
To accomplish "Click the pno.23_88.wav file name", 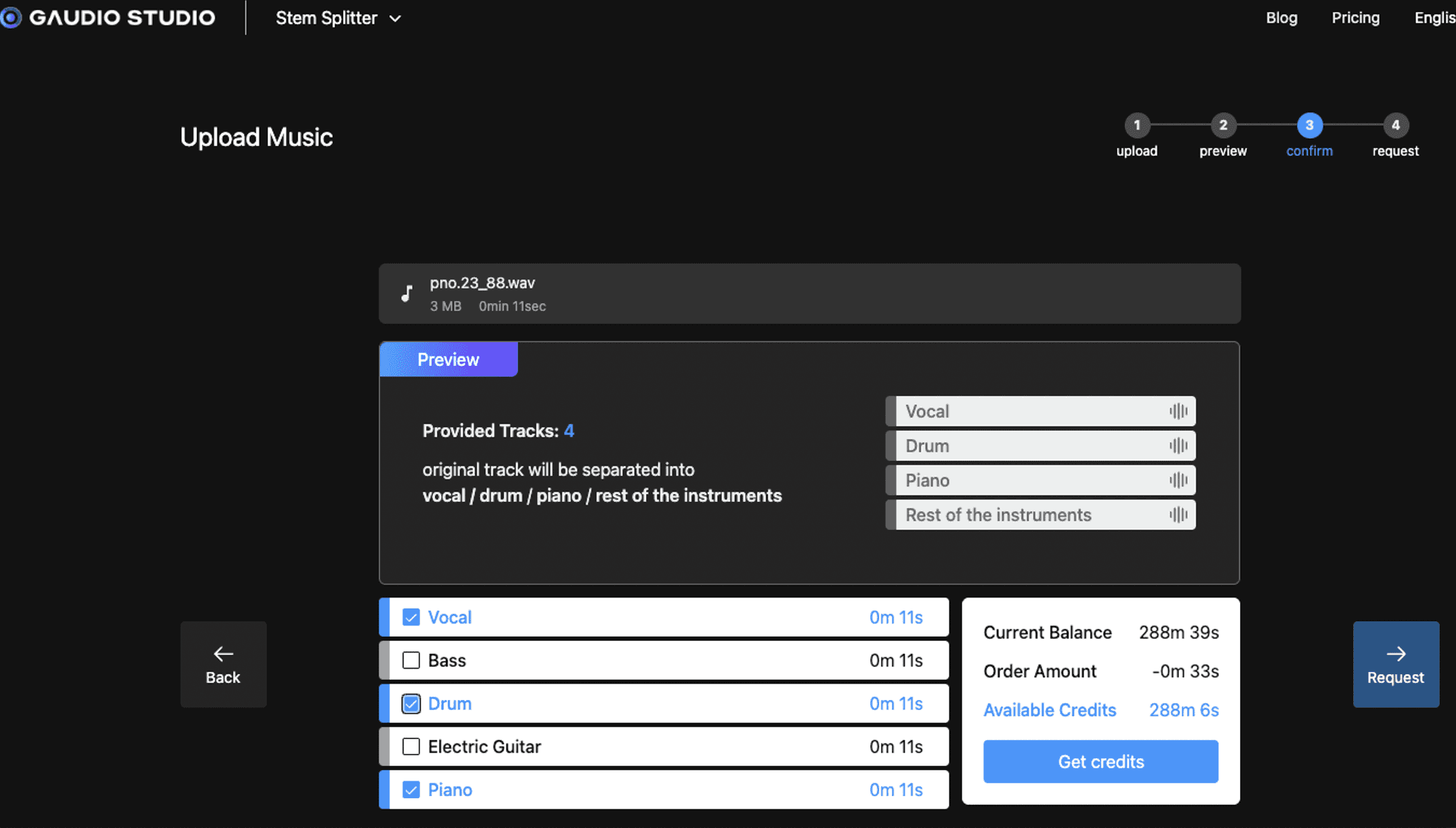I will pyautogui.click(x=482, y=283).
